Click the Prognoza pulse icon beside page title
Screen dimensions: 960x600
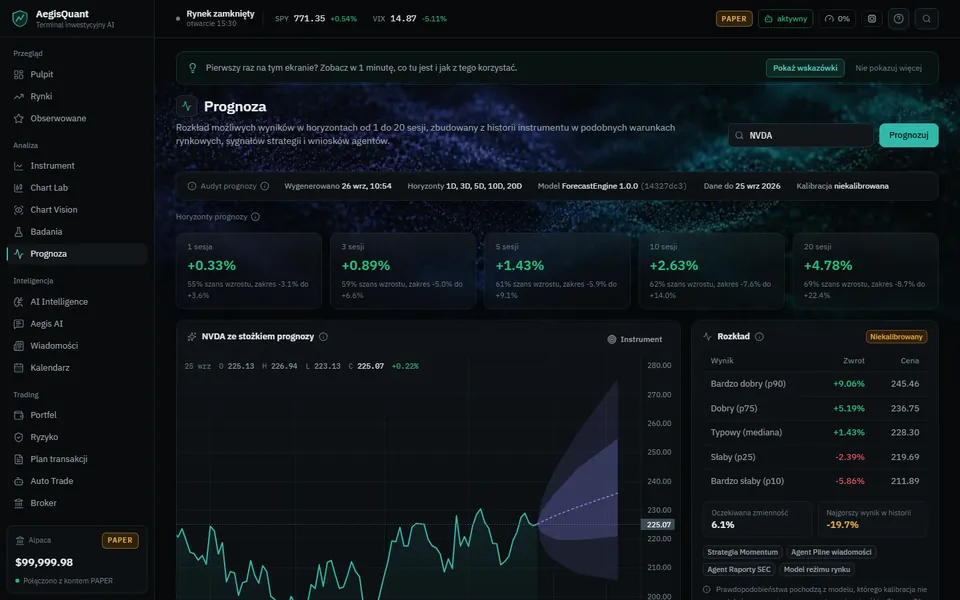pos(187,106)
